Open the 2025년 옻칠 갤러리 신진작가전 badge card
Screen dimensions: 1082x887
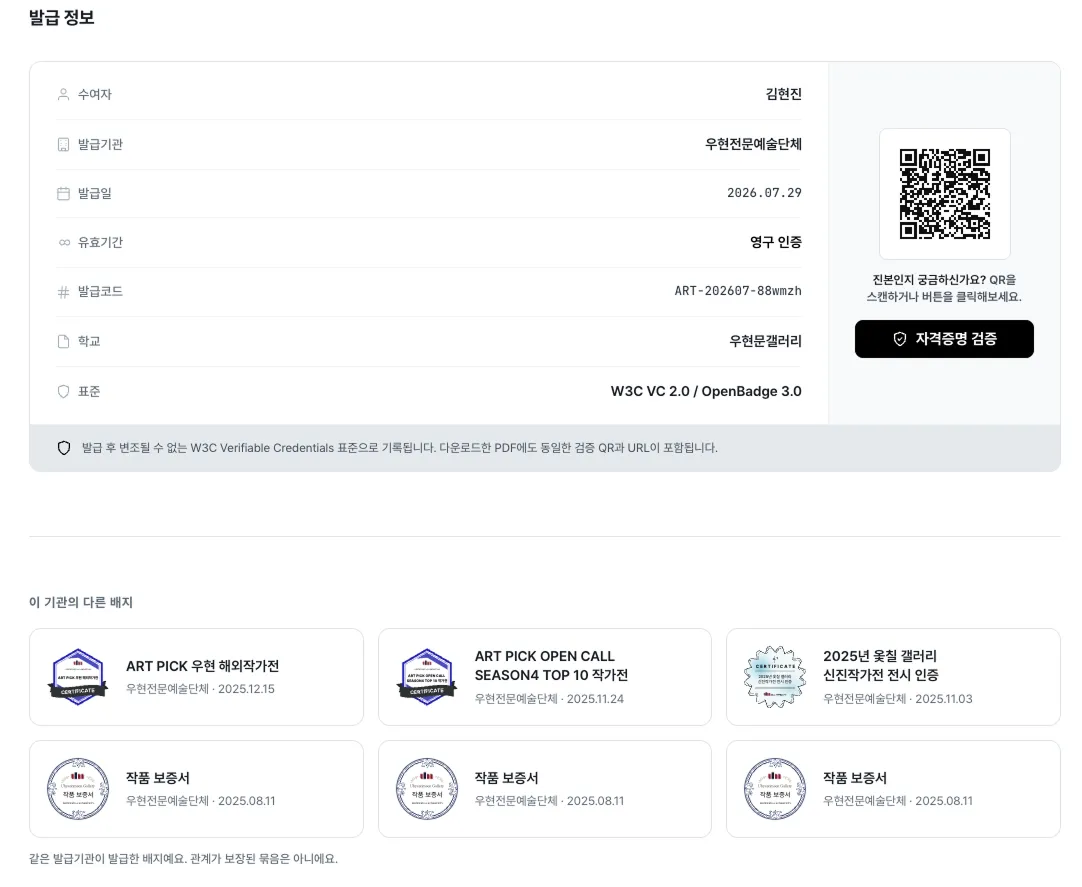(x=894, y=677)
